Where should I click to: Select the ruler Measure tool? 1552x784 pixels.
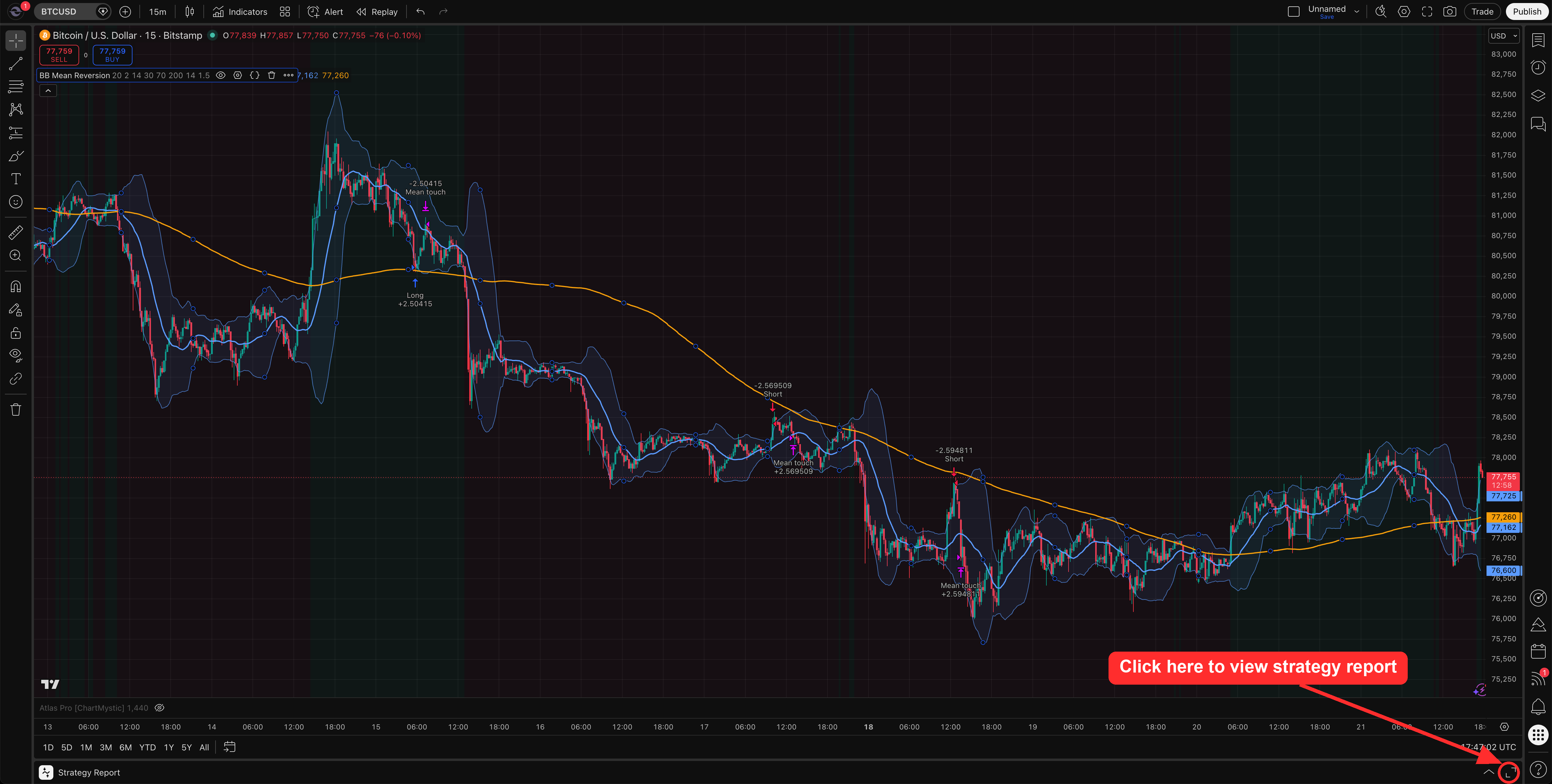pos(16,232)
